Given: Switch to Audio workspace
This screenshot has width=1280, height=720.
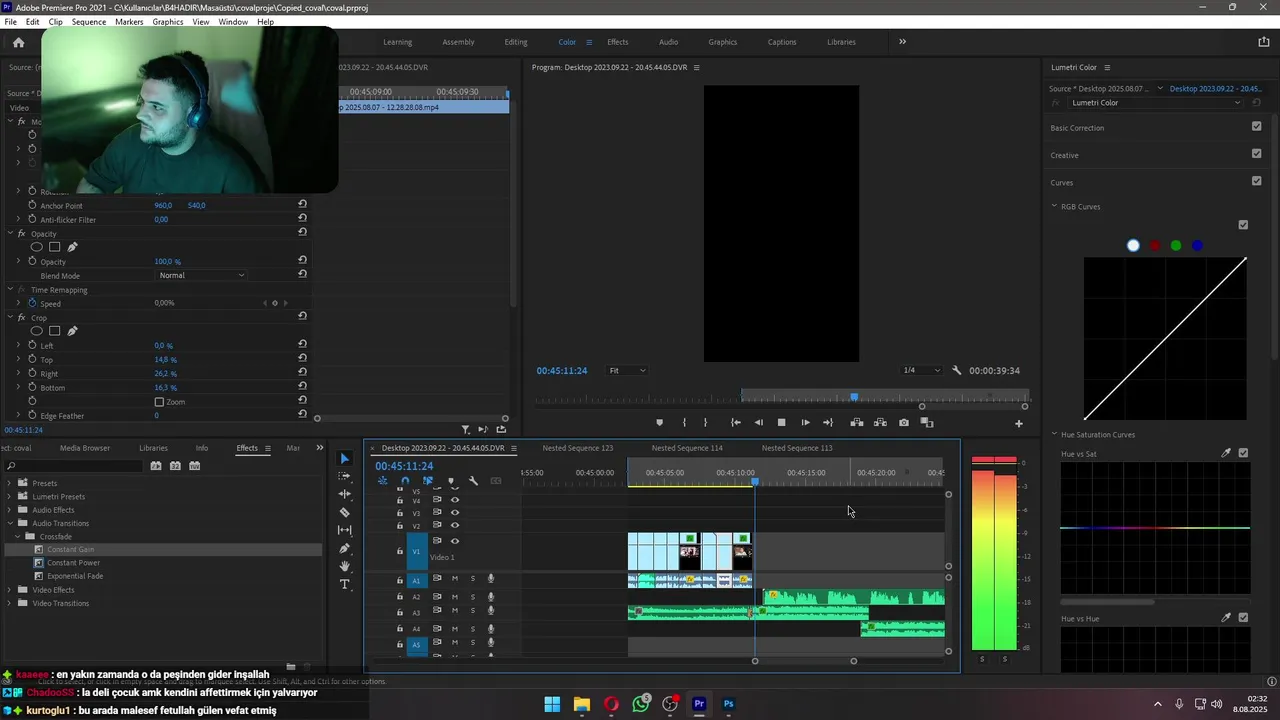Looking at the screenshot, I should [668, 42].
